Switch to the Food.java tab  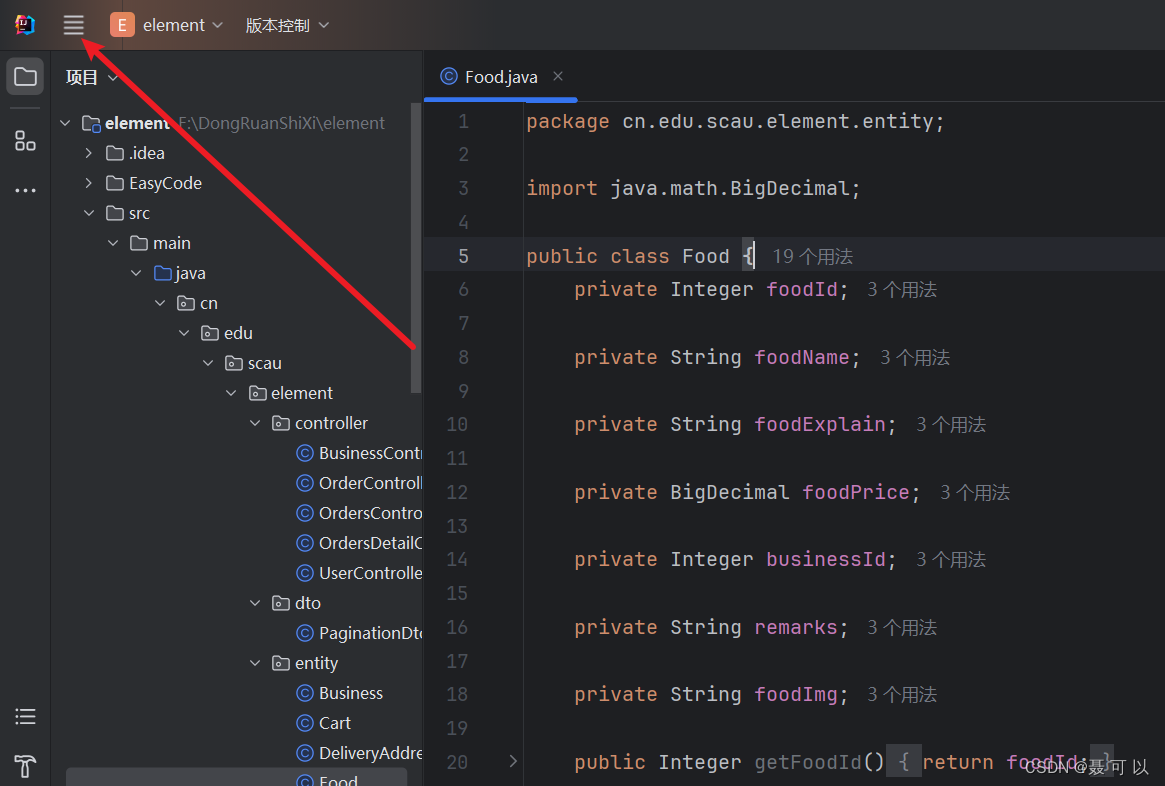click(x=501, y=77)
